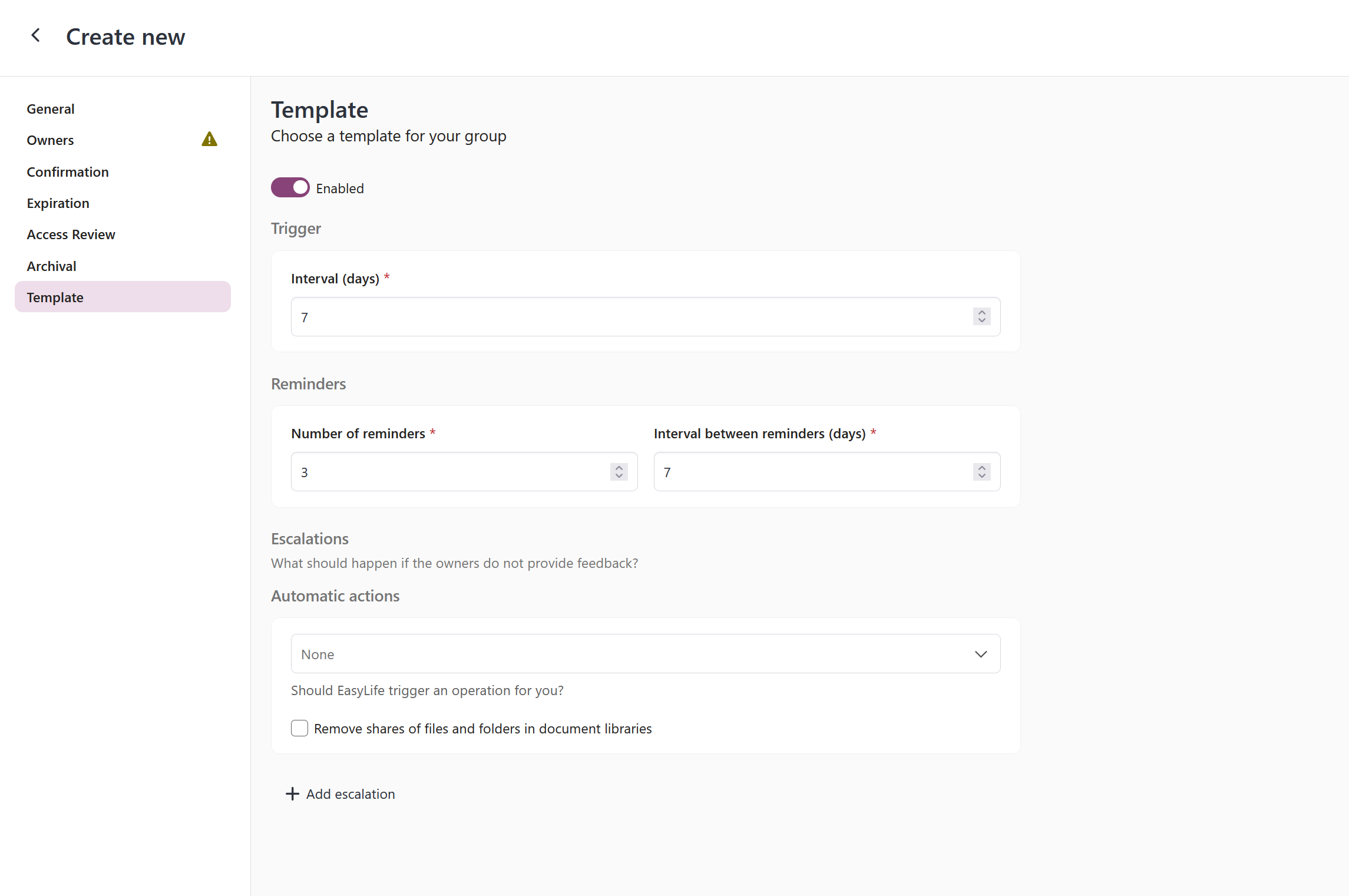The height and width of the screenshot is (896, 1349).
Task: Open the Archival section
Action: pos(51,266)
